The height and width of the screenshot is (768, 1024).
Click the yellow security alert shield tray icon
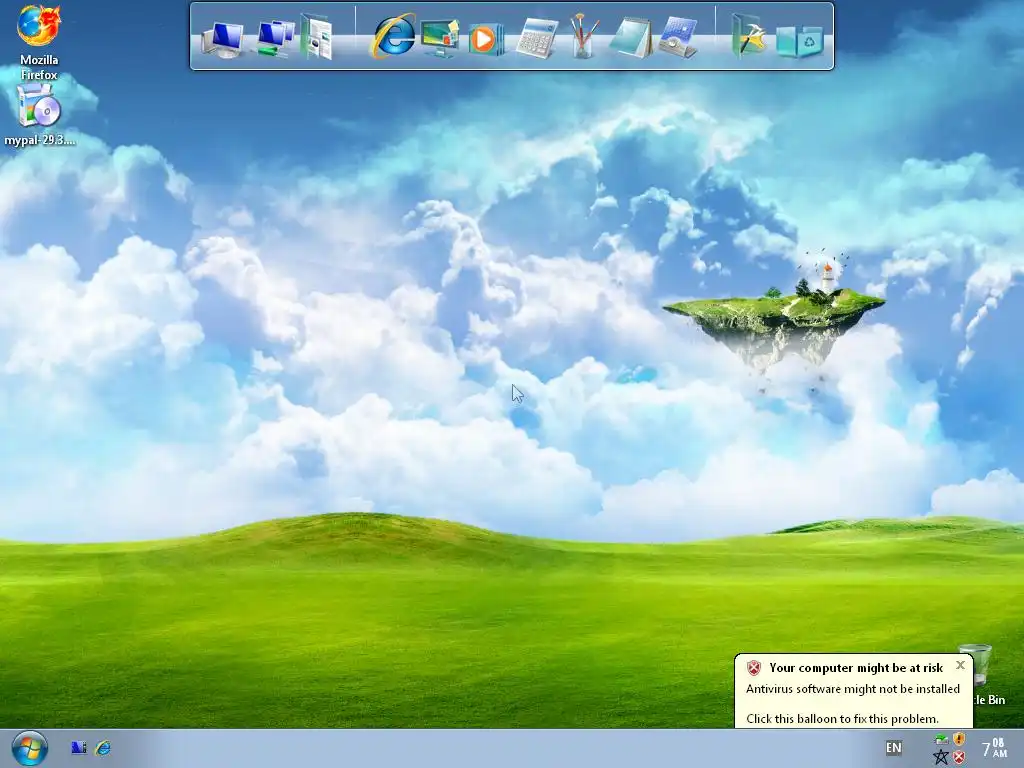tap(959, 739)
